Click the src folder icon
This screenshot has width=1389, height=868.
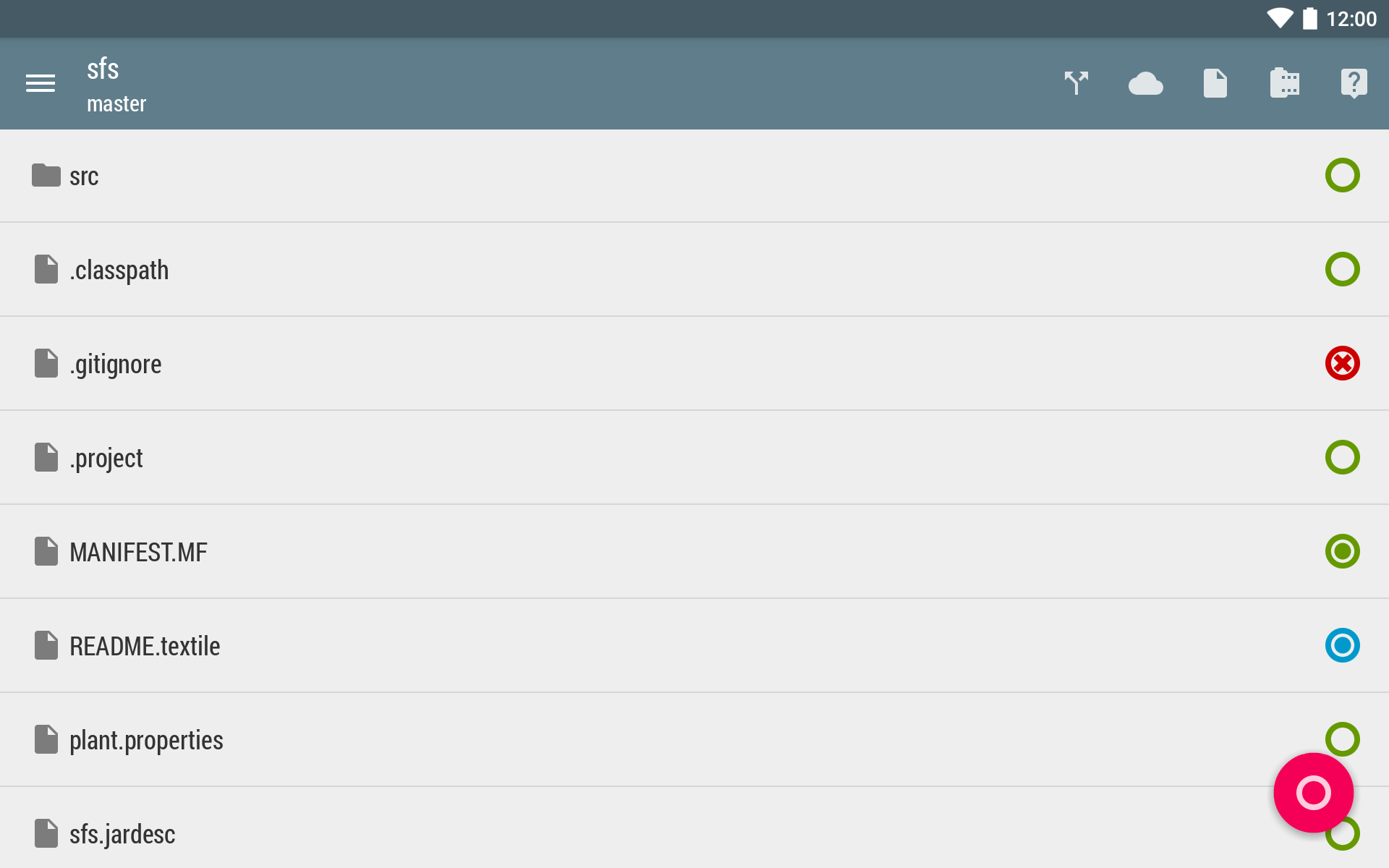point(46,176)
